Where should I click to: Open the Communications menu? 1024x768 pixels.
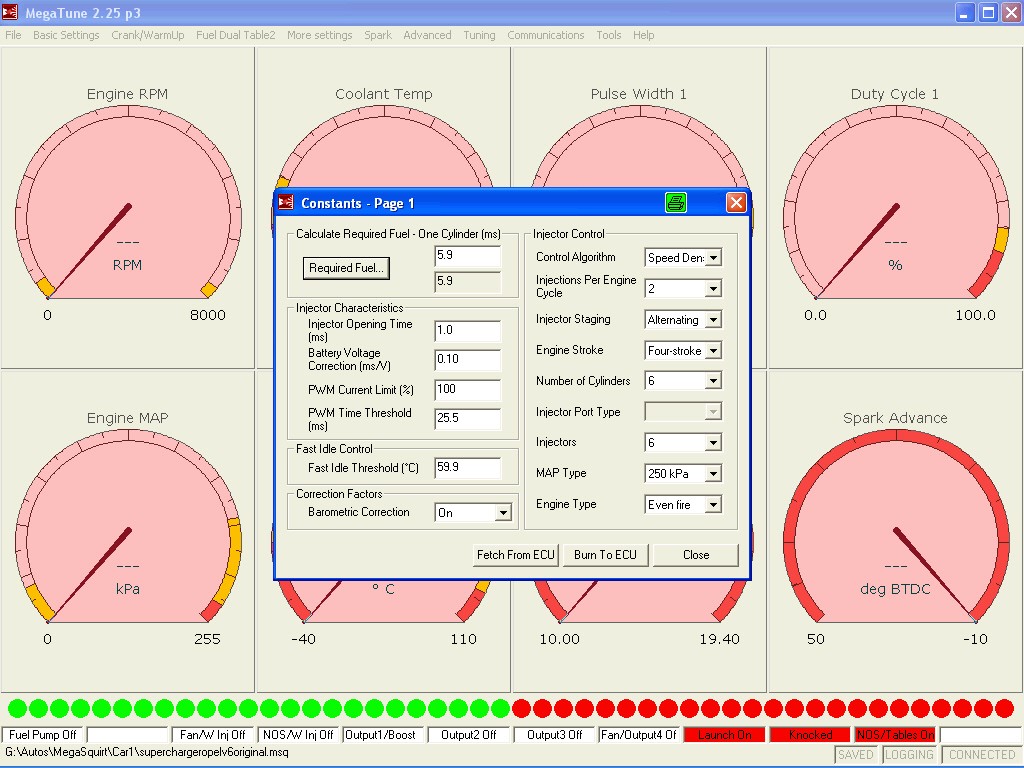[545, 35]
